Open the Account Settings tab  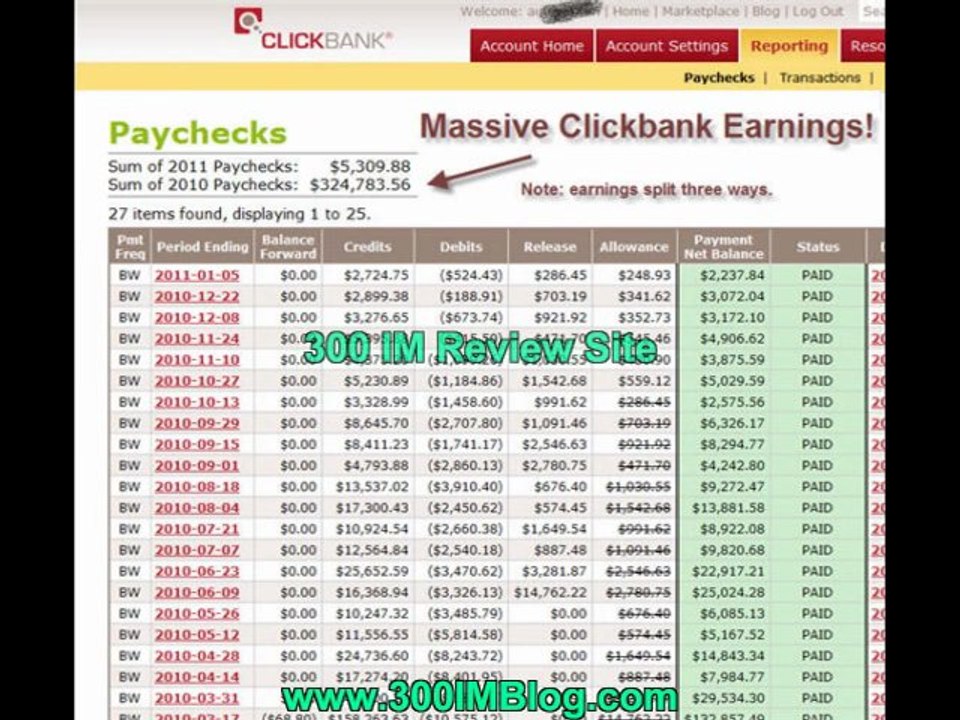pyautogui.click(x=666, y=46)
